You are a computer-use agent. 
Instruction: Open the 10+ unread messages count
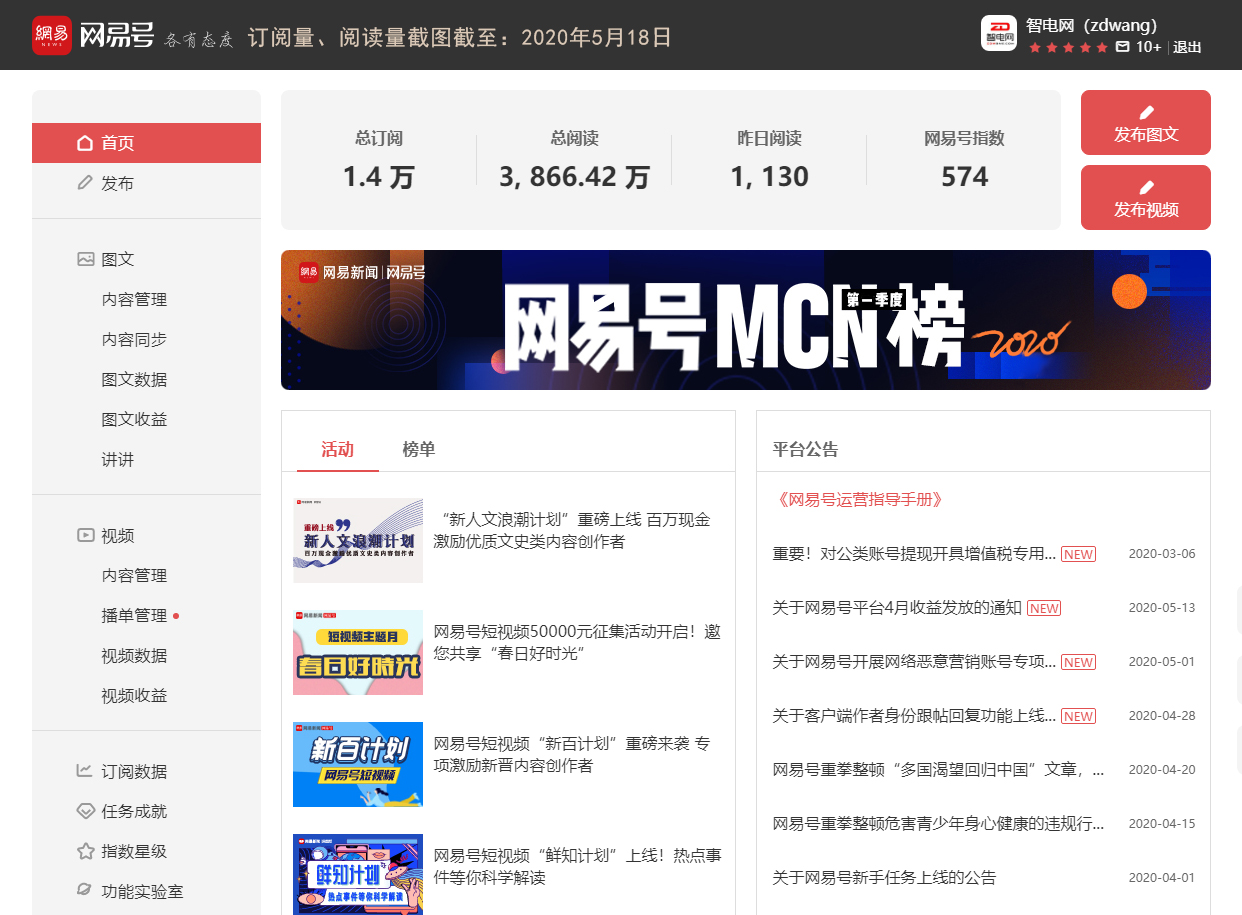(1149, 47)
